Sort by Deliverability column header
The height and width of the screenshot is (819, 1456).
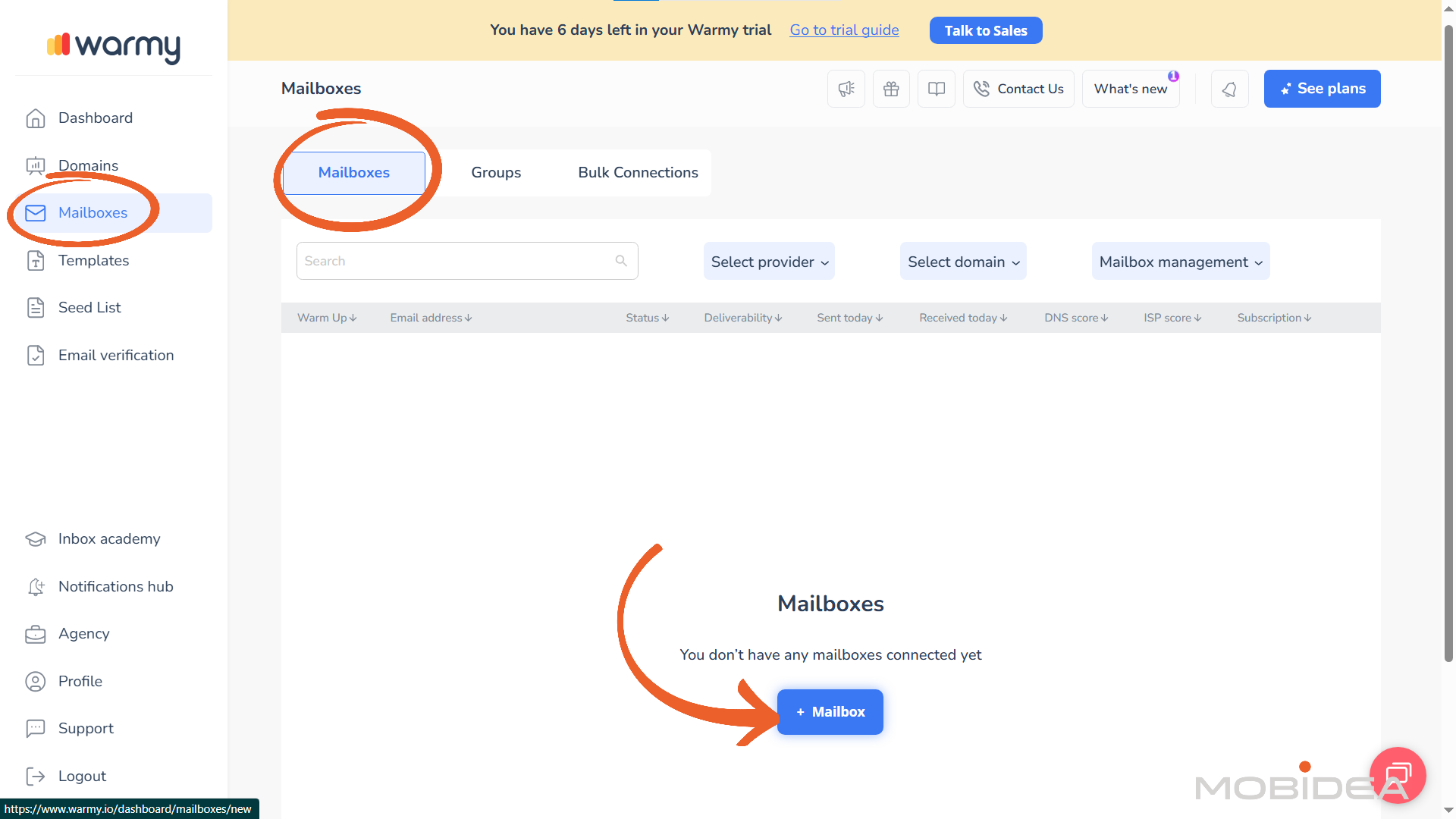point(742,318)
